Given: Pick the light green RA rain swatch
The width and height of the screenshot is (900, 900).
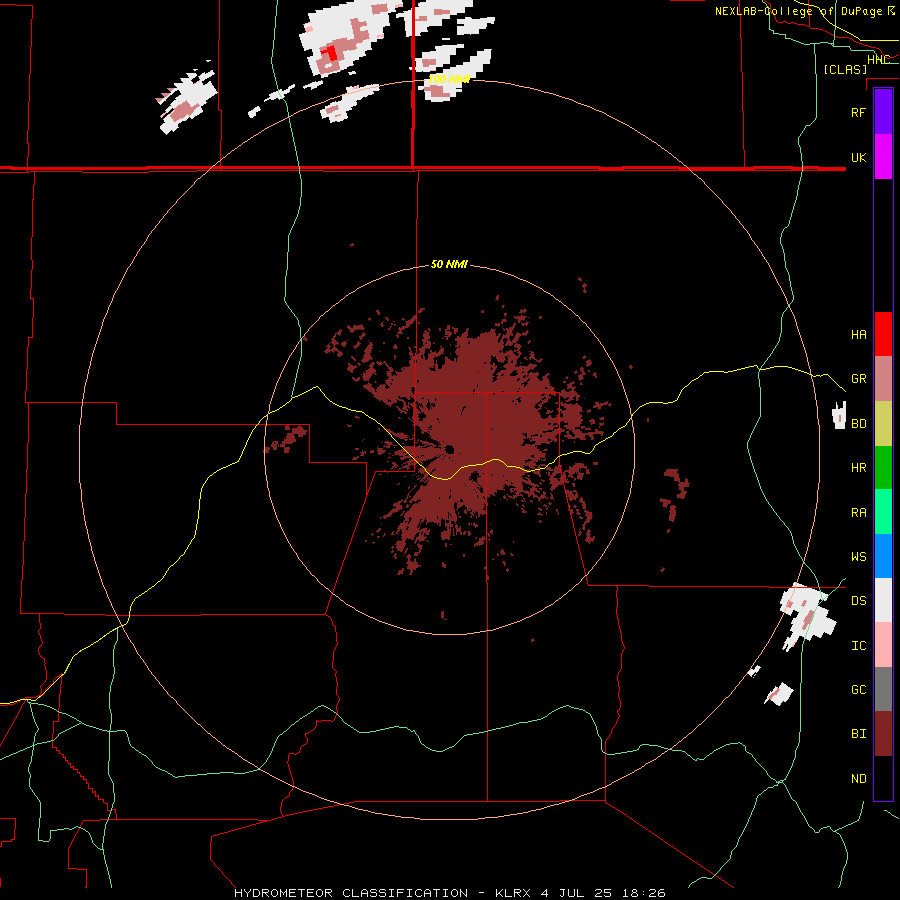Looking at the screenshot, I should pos(883,512).
